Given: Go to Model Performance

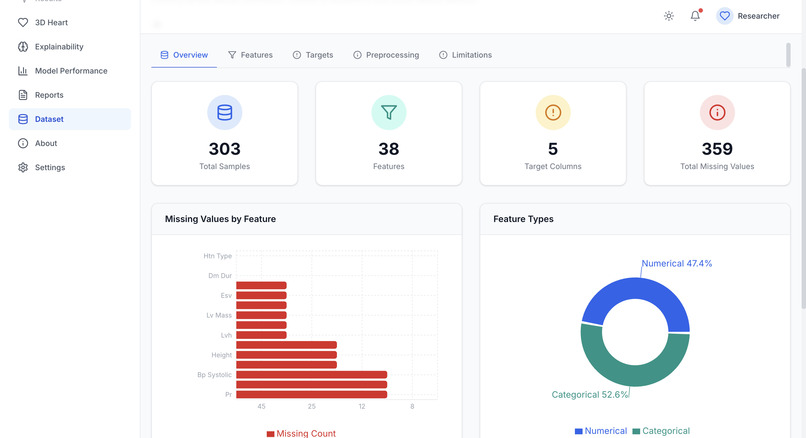Looking at the screenshot, I should tap(70, 71).
